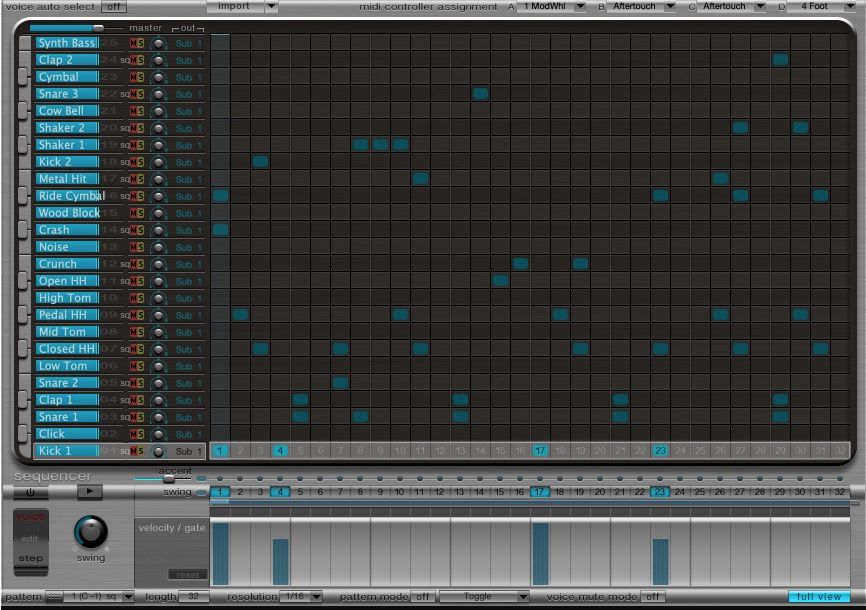Select the Ride Cymbal voice name
Screen dimensions: 866x610
tap(68, 196)
